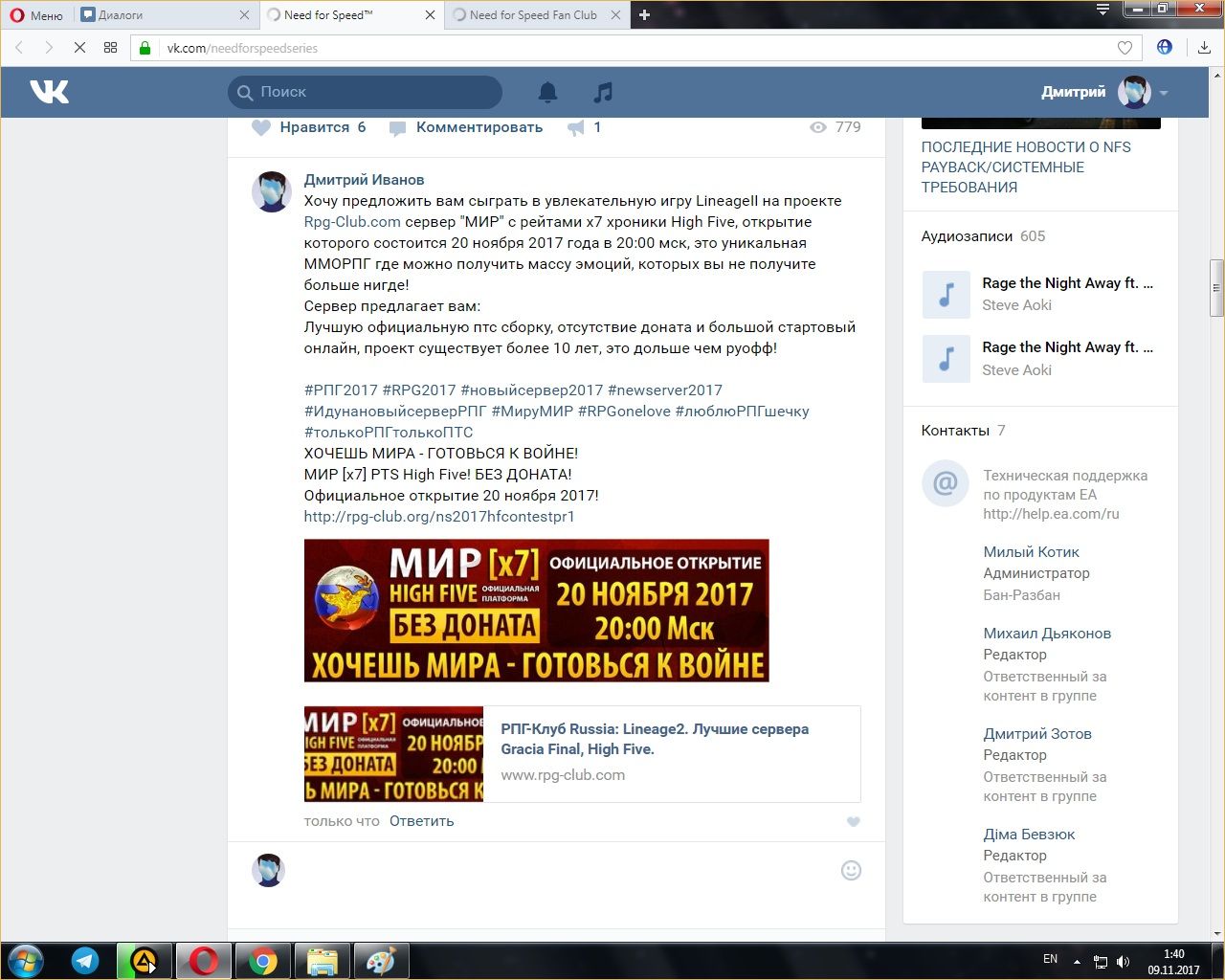This screenshot has height=980, width=1225.
Task: Click the share megaphone icon
Action: pos(576,127)
